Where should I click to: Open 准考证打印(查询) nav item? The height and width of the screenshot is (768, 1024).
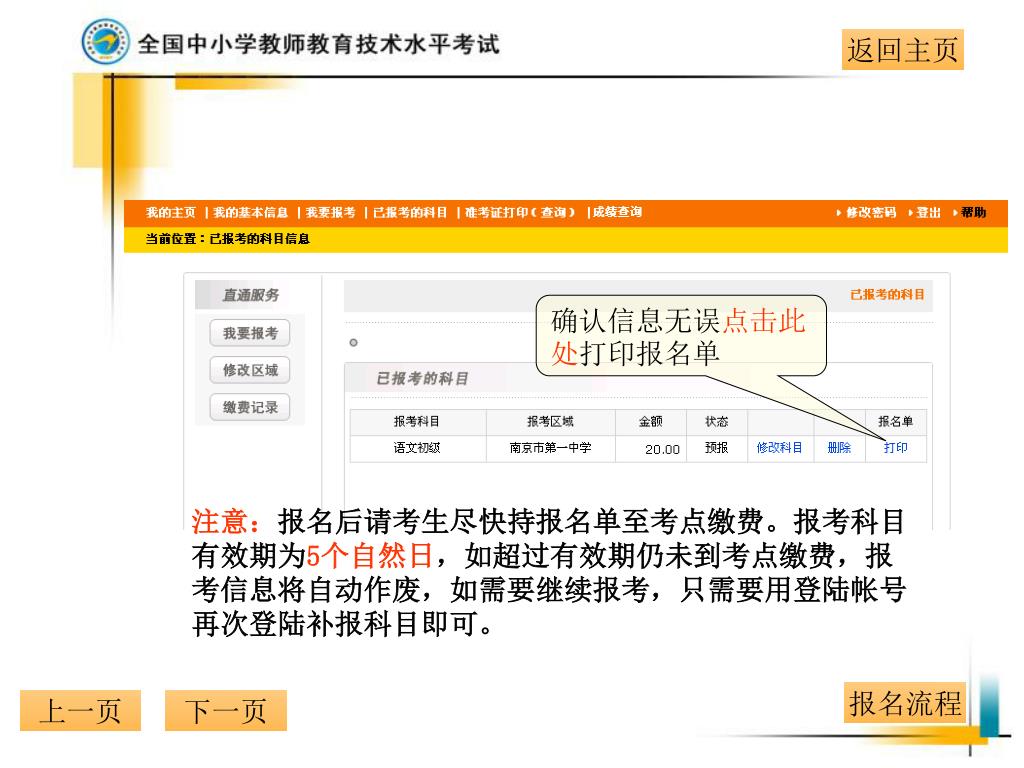tap(520, 212)
